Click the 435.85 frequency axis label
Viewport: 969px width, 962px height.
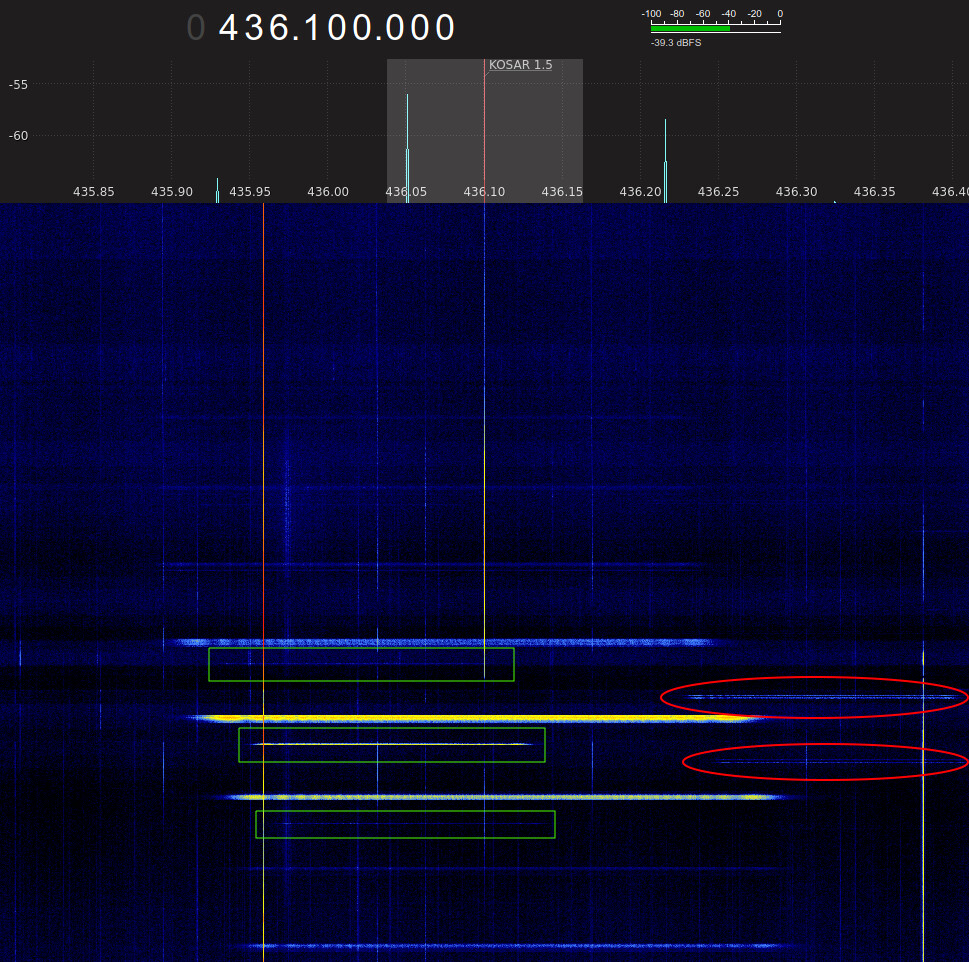coord(94,191)
